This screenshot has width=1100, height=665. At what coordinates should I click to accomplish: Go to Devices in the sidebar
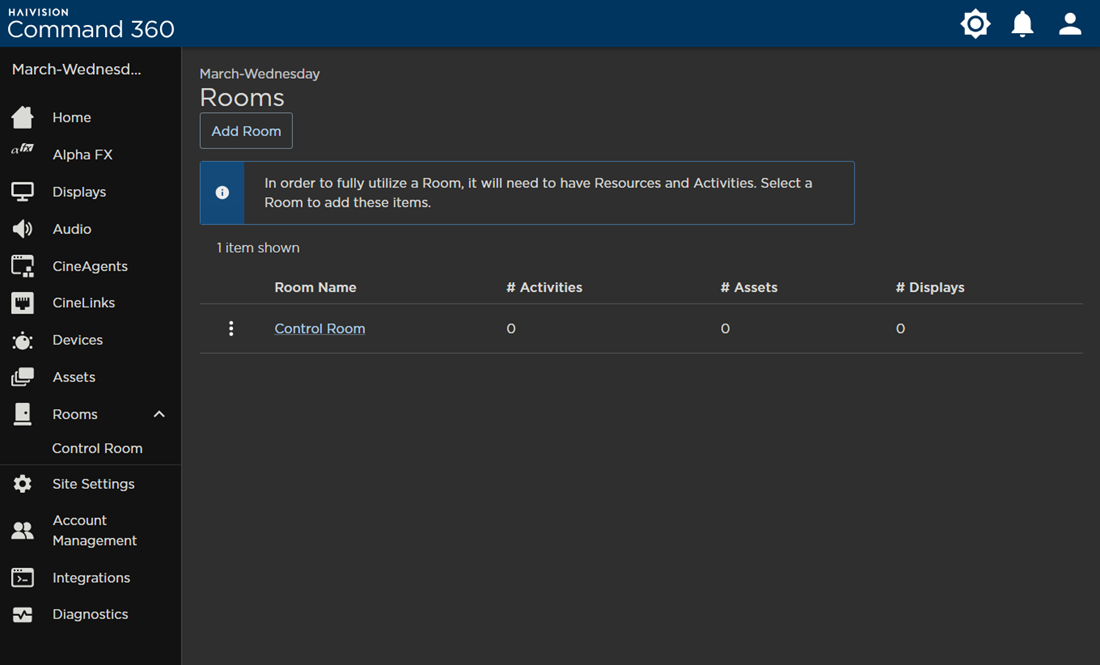77,340
